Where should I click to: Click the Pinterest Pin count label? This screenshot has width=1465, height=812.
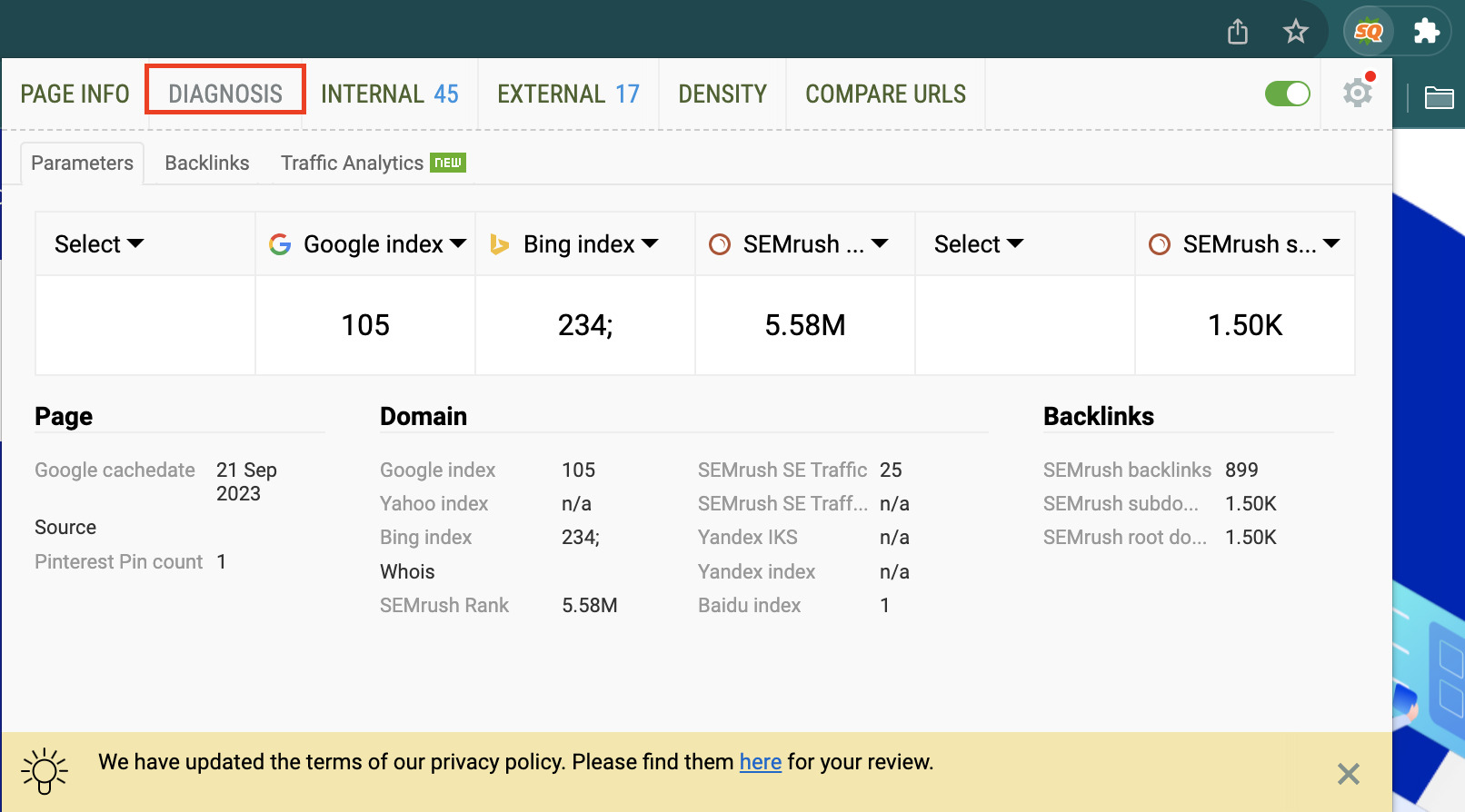(118, 561)
